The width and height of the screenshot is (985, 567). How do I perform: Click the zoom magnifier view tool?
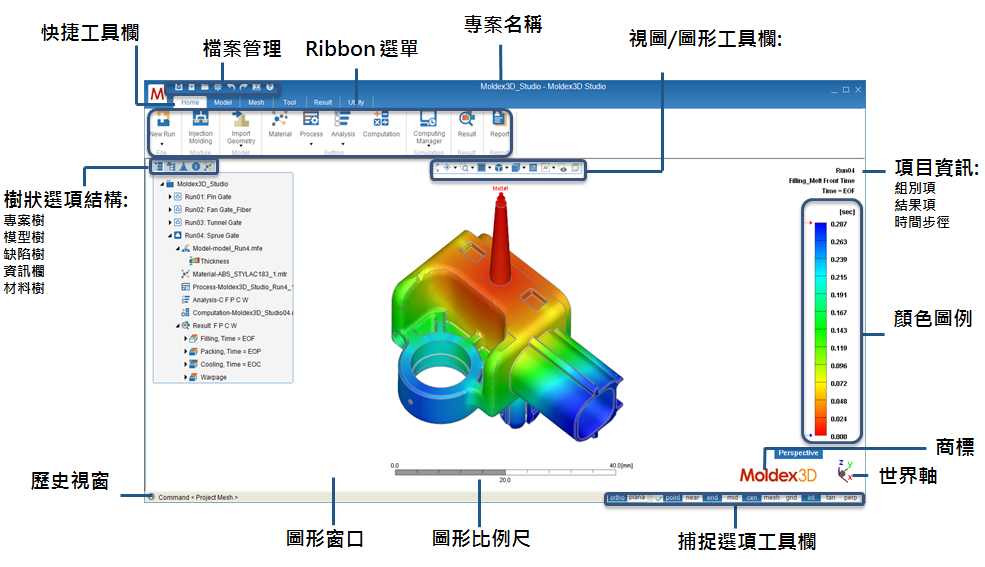click(465, 168)
